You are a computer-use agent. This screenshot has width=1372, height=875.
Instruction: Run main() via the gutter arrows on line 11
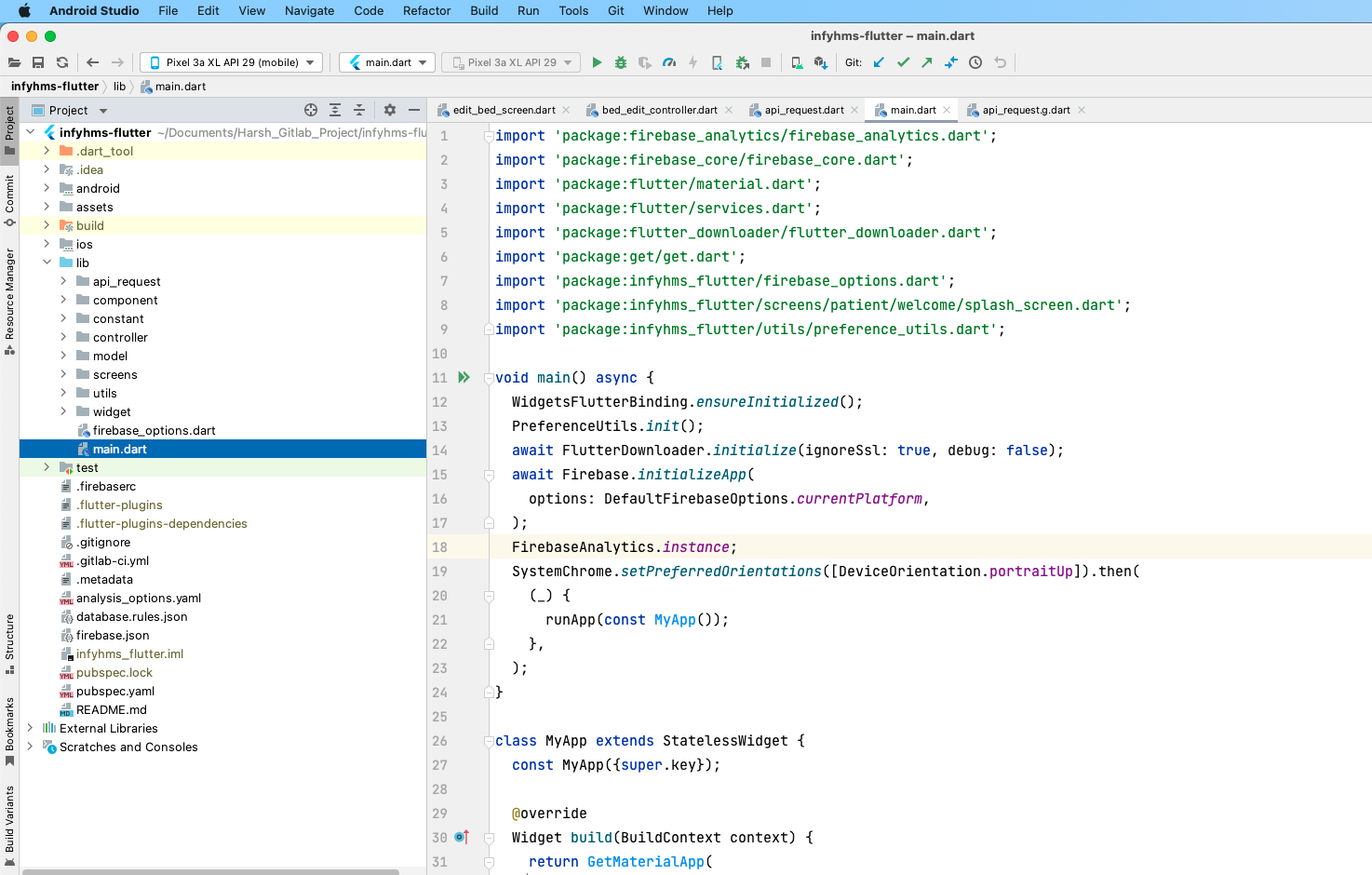(x=463, y=377)
